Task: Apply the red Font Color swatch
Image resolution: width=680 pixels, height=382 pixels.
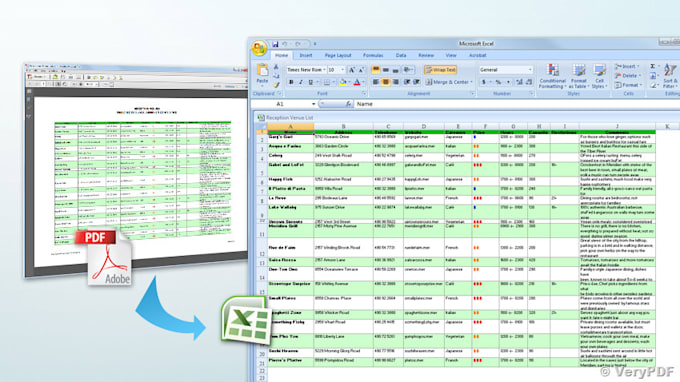Action: click(x=357, y=82)
